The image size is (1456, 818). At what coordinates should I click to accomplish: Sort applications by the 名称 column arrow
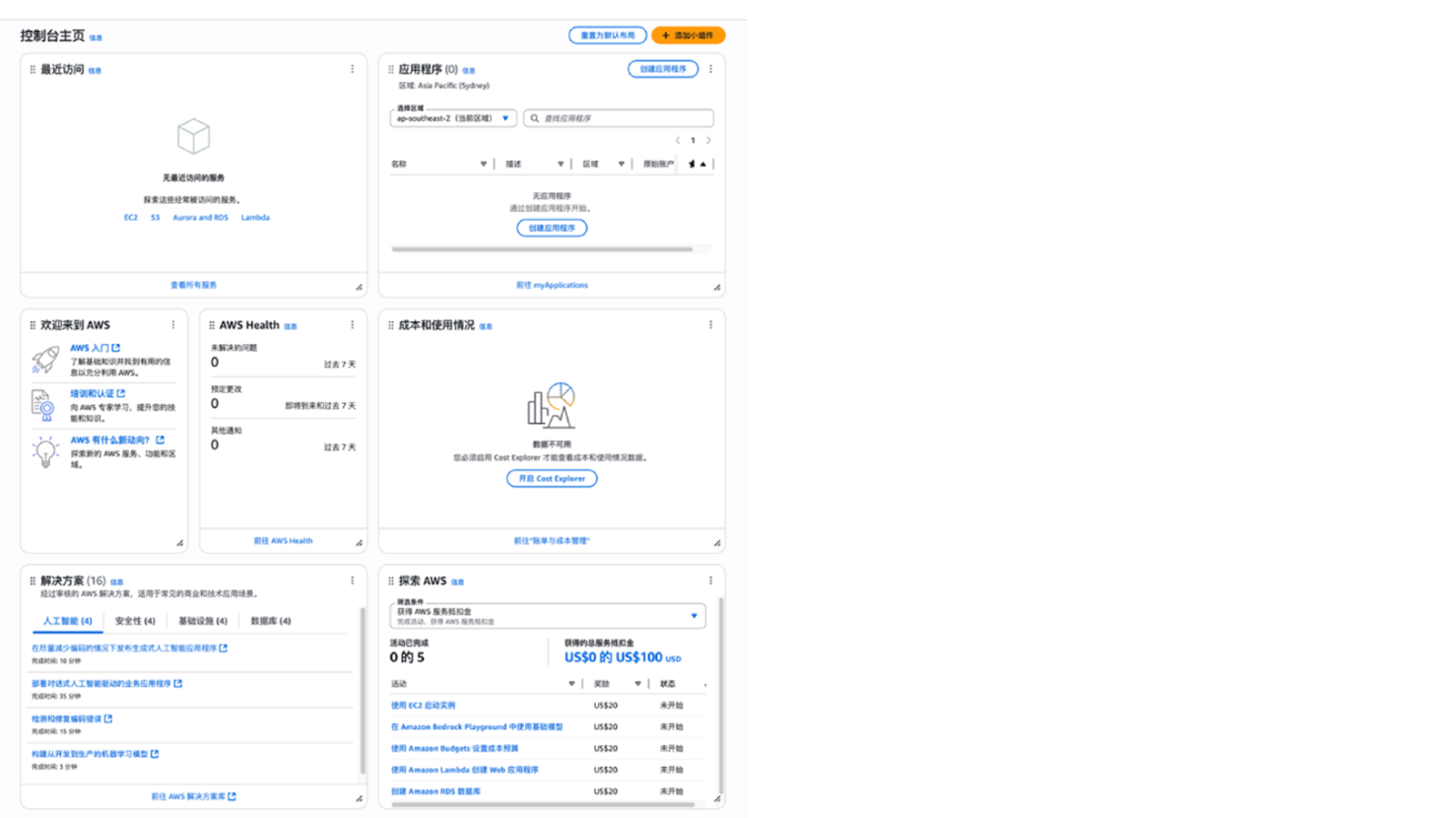(483, 164)
